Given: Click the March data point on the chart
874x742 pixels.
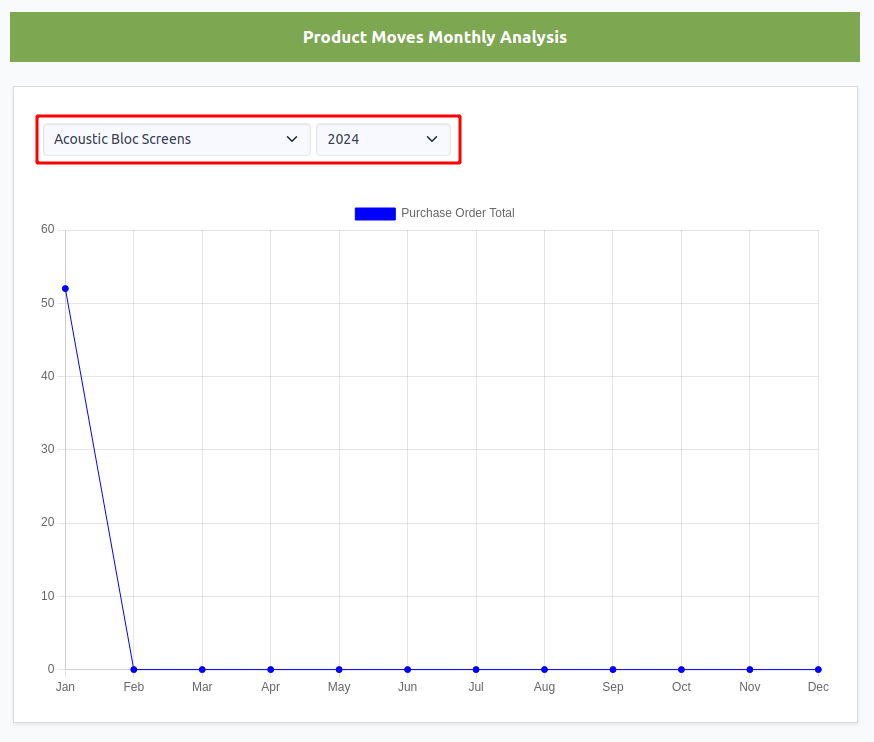Looking at the screenshot, I should [x=202, y=670].
